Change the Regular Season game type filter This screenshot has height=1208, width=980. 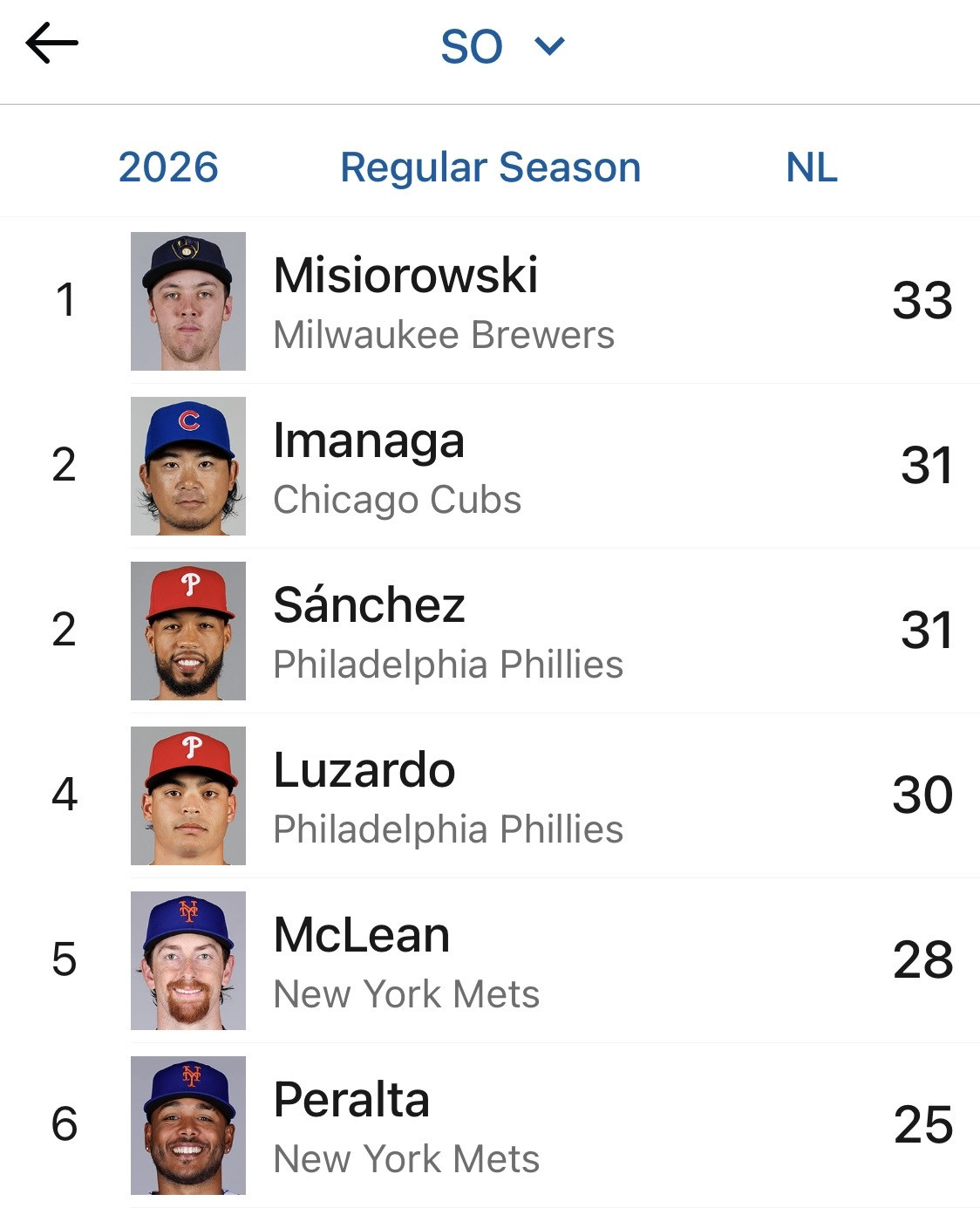click(x=490, y=167)
